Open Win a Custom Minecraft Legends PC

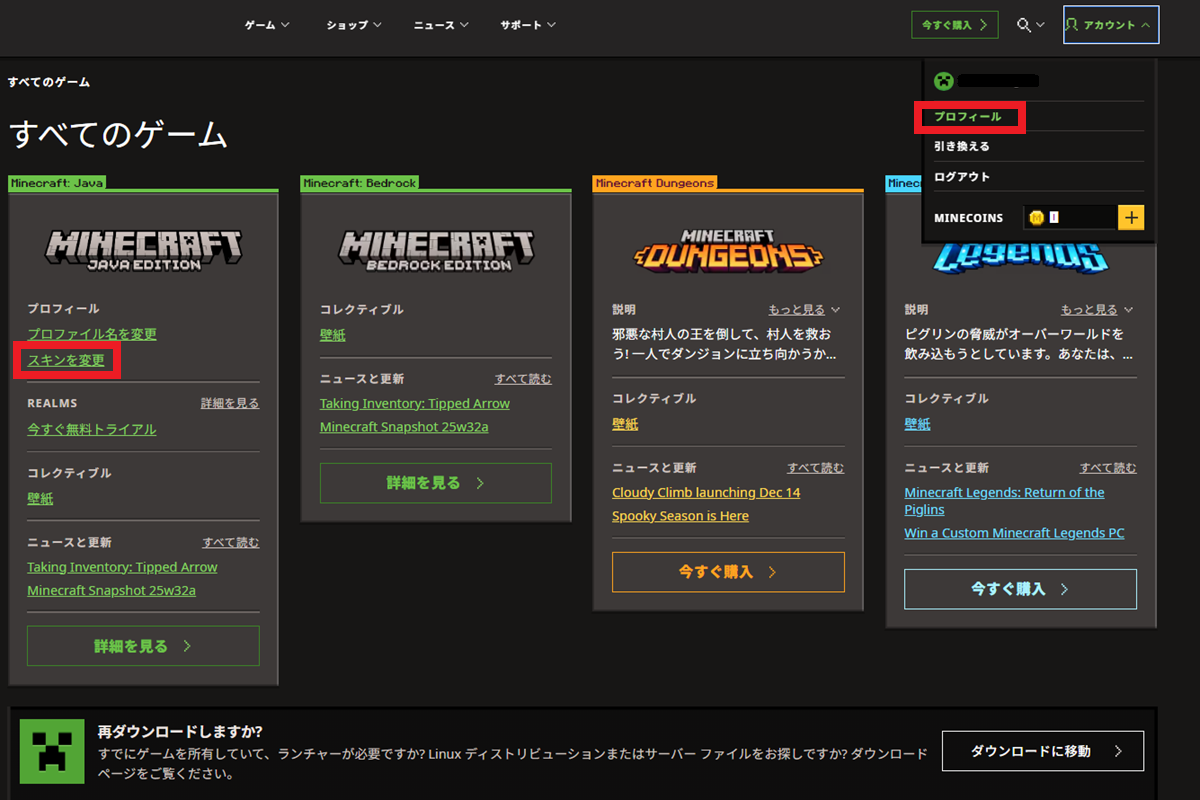(x=1014, y=533)
